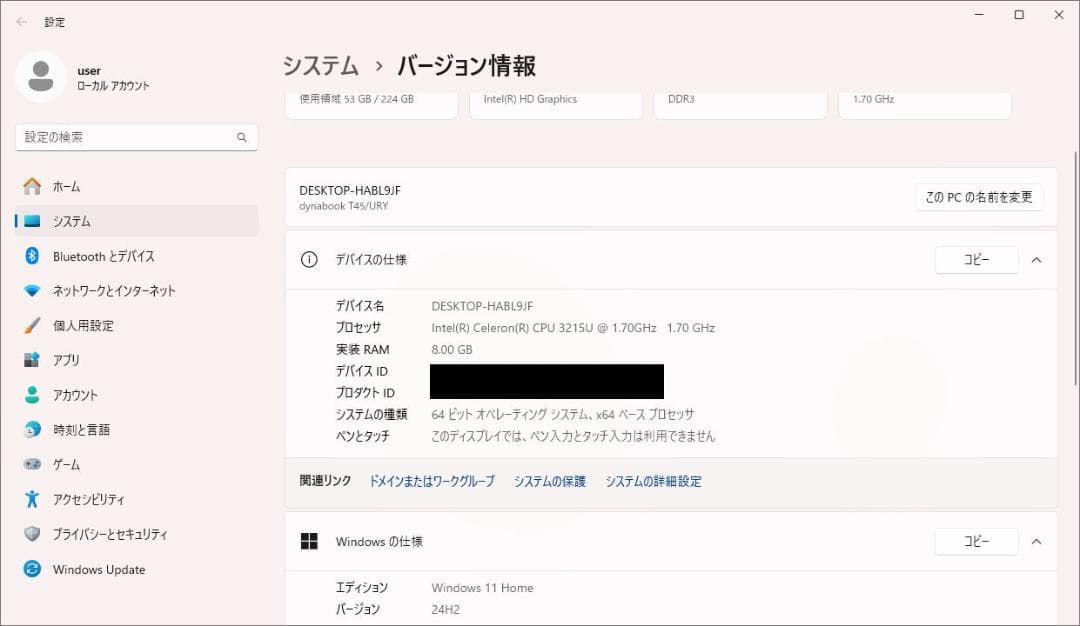This screenshot has width=1080, height=626.
Task: Go to Windows Update page
Action: pyautogui.click(x=136, y=569)
